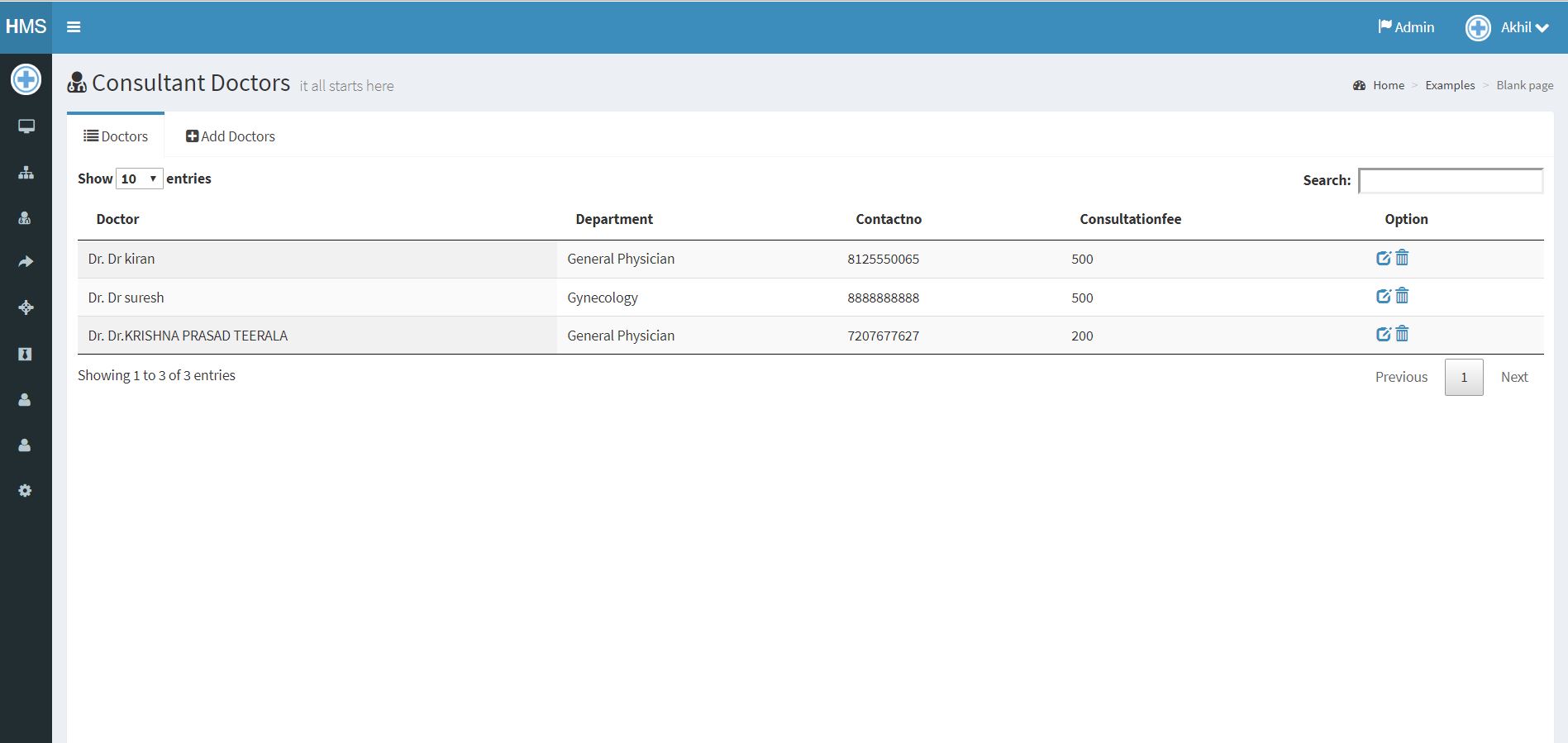This screenshot has width=1568, height=743.
Task: Focus the Search input field
Action: (x=1450, y=180)
